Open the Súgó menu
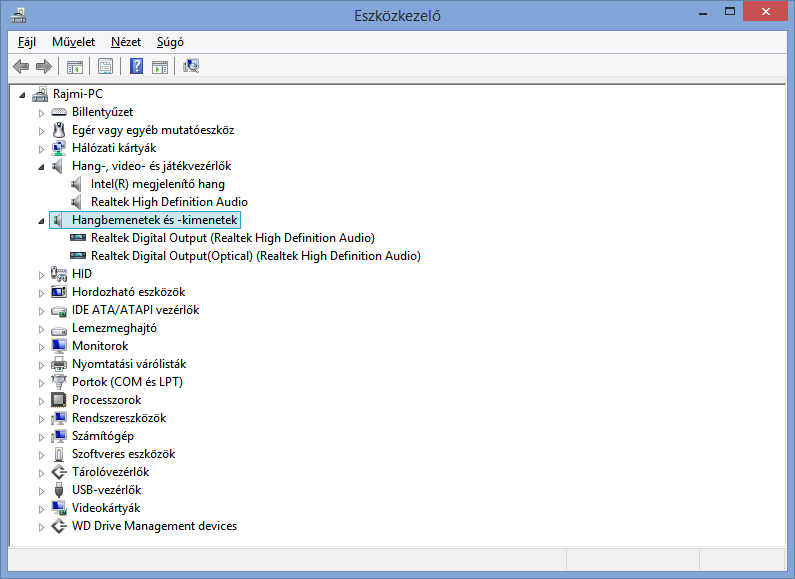 click(x=170, y=42)
